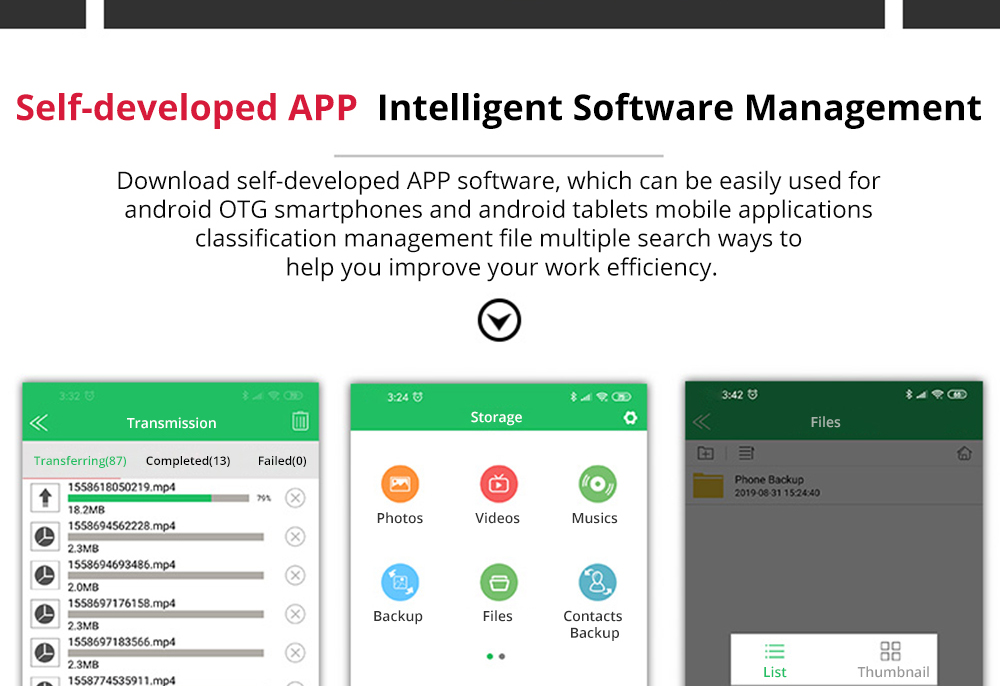The width and height of the screenshot is (1000, 686).
Task: Switch to the Failed(0) tab
Action: click(282, 461)
